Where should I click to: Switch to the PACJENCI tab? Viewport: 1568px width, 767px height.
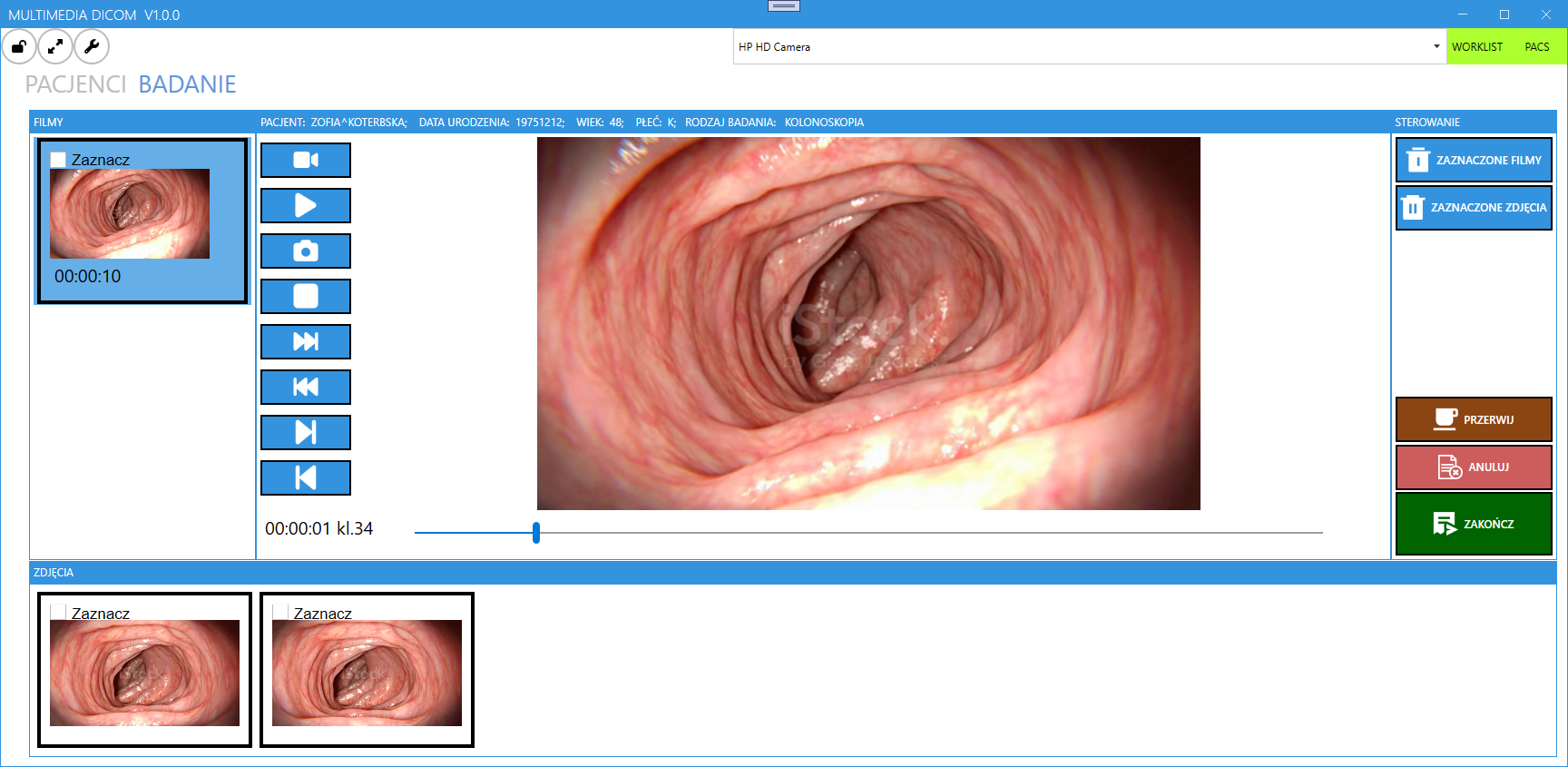coord(75,84)
